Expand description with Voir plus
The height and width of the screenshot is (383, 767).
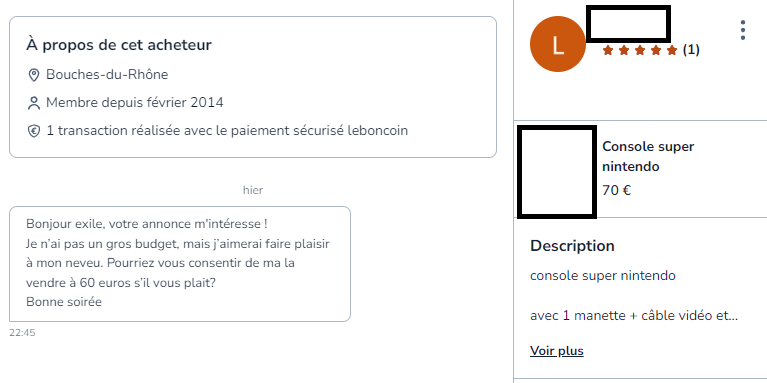(557, 351)
